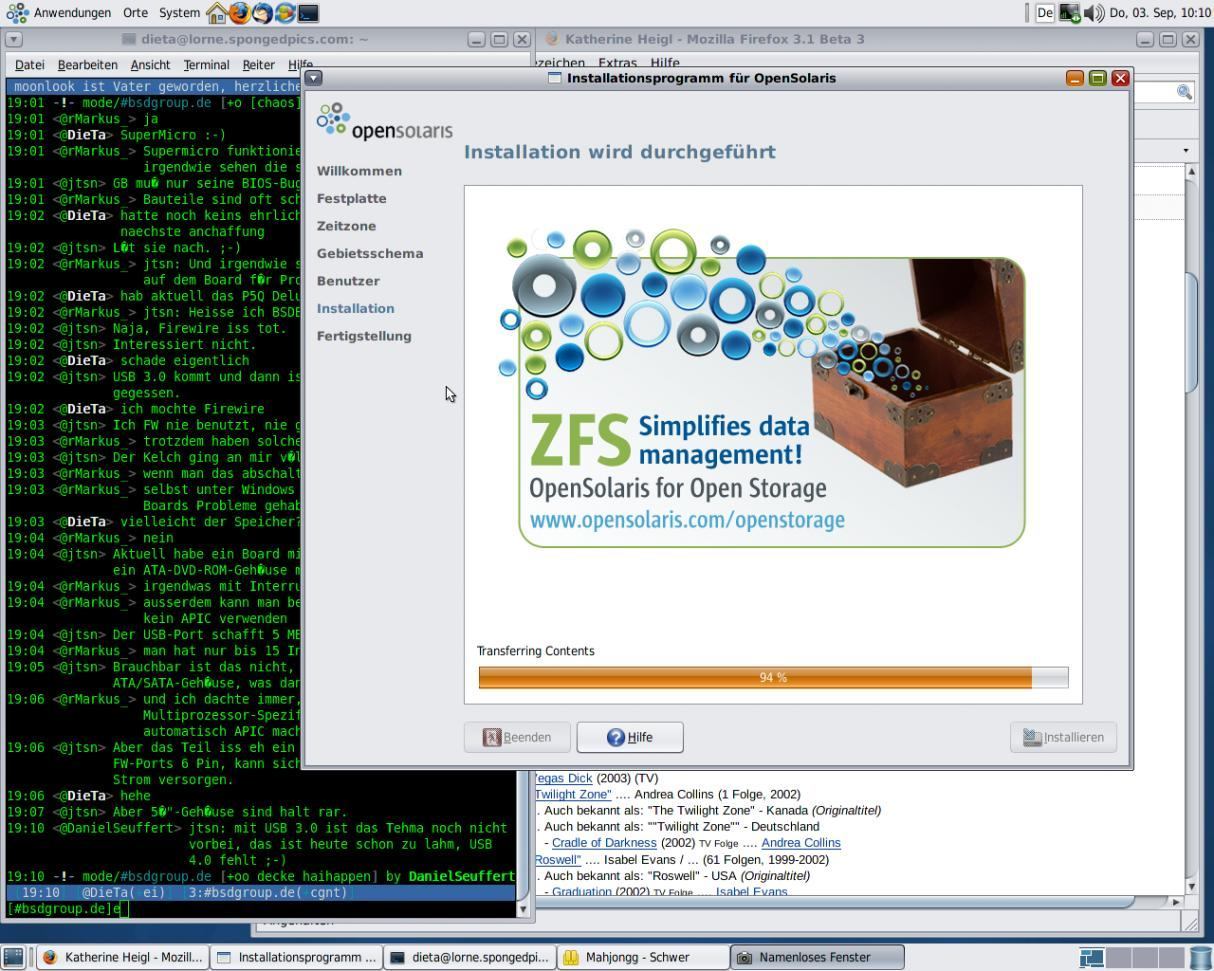The width and height of the screenshot is (1214, 971).
Task: Open the package manager launcher in panel
Action: click(285, 13)
